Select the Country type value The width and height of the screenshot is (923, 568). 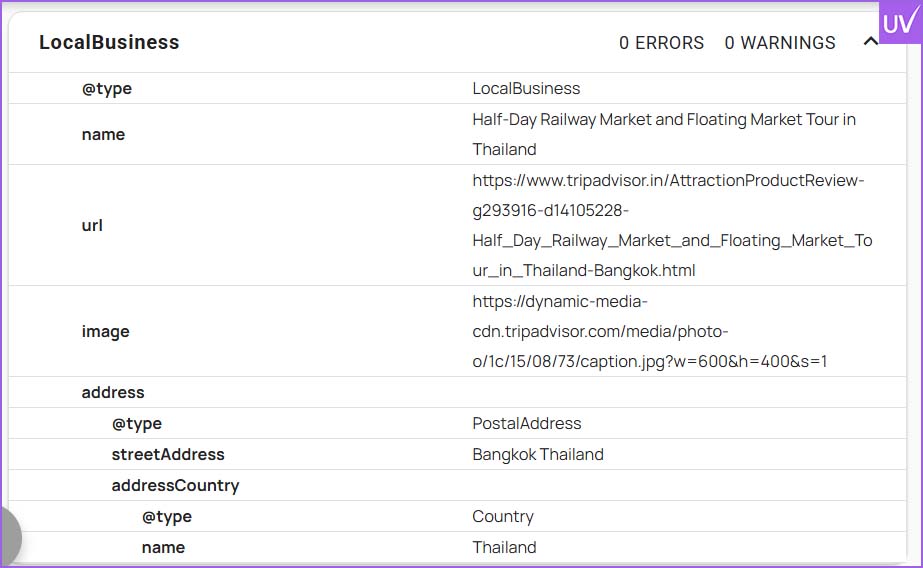pos(503,517)
